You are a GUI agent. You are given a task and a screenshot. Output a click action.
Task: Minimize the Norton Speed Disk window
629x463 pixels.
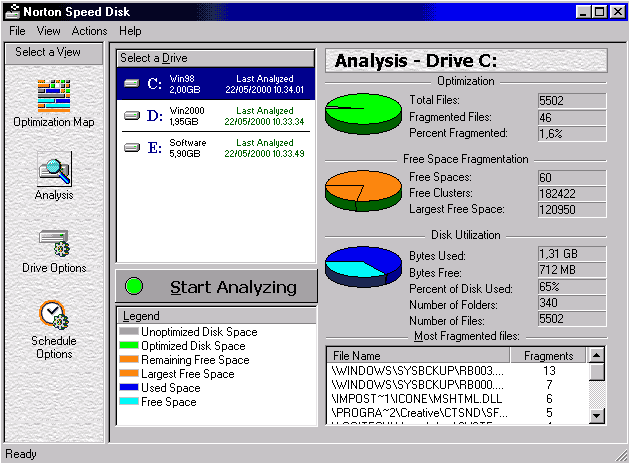pos(582,12)
